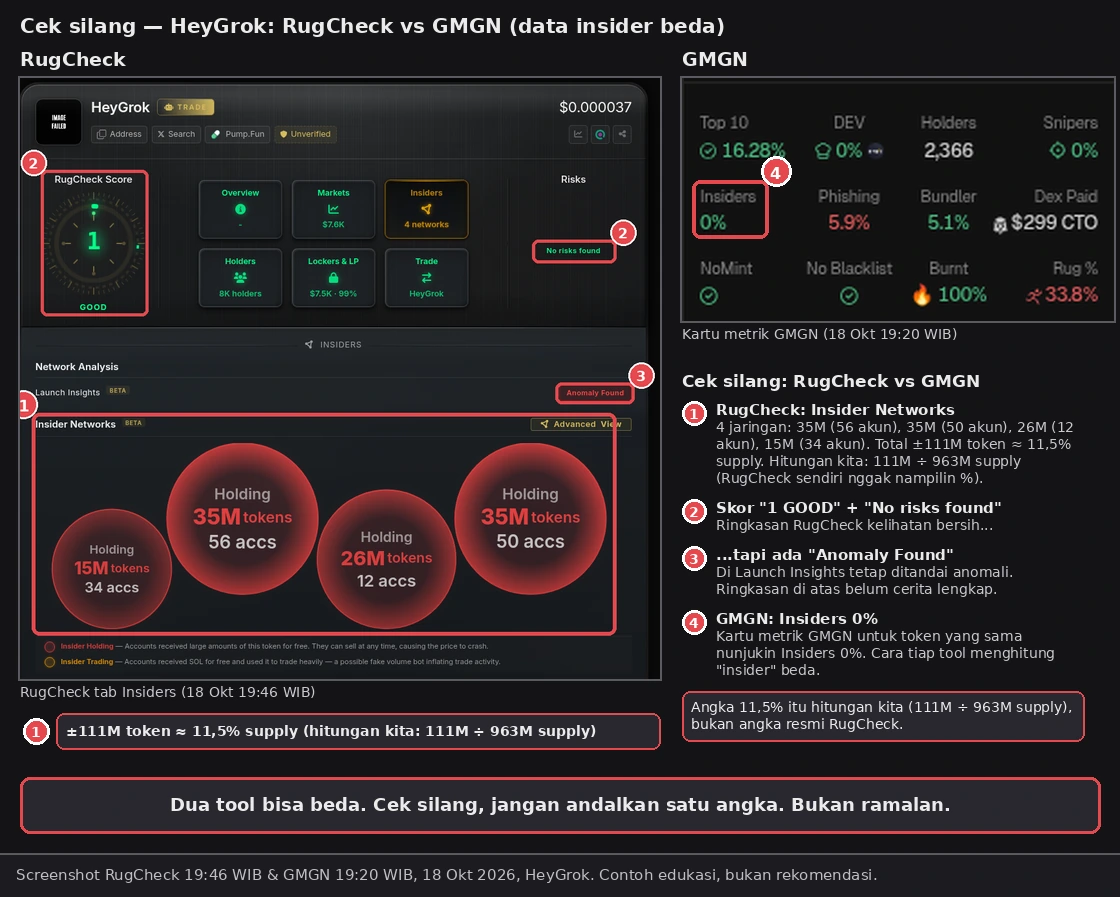Click the Rug % value 33.8%
1120x897 pixels.
[x=1071, y=294]
